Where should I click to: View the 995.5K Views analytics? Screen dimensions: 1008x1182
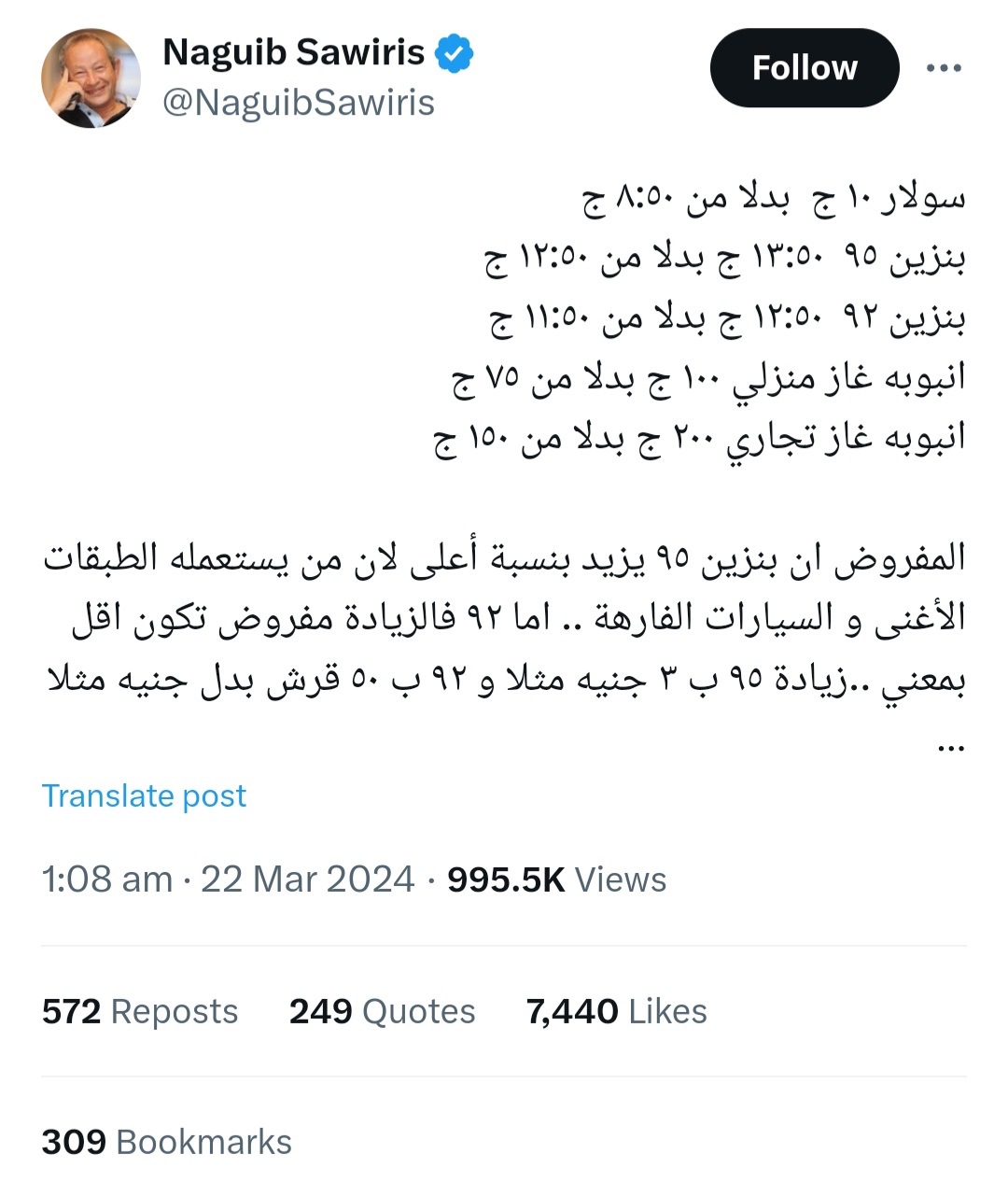tap(556, 879)
